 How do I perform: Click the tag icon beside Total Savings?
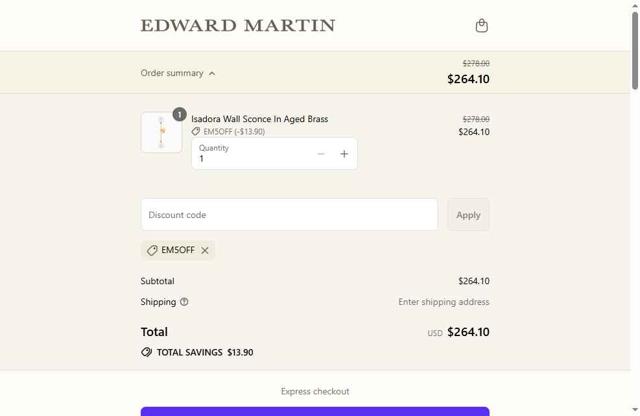tap(147, 353)
